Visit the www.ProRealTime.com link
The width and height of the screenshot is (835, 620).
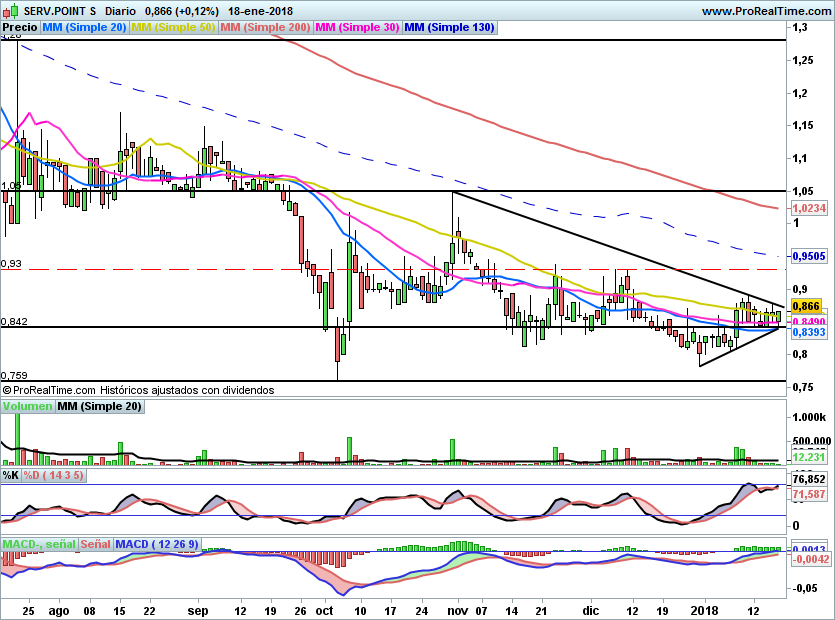pos(765,10)
